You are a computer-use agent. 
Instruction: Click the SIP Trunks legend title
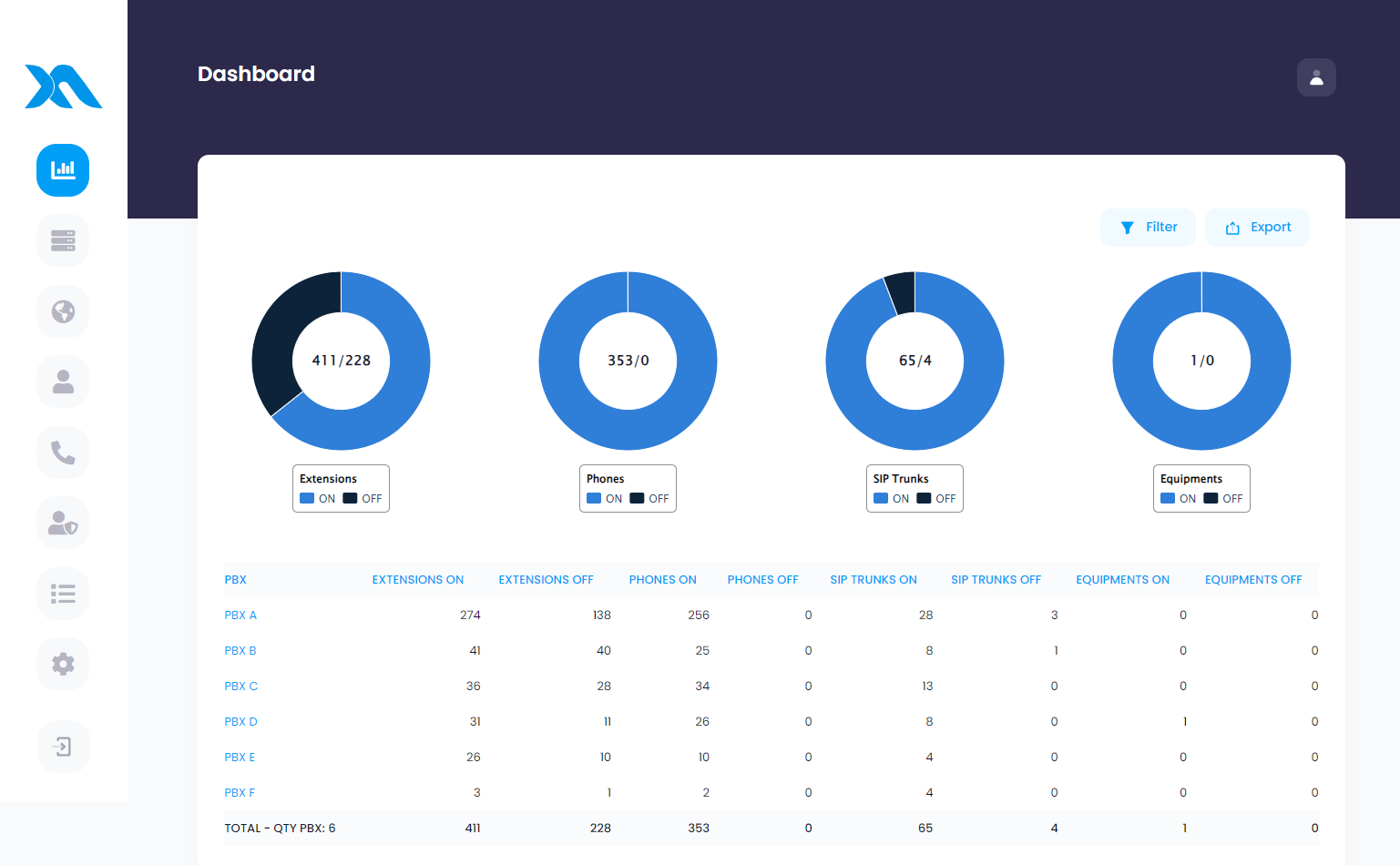(x=901, y=479)
